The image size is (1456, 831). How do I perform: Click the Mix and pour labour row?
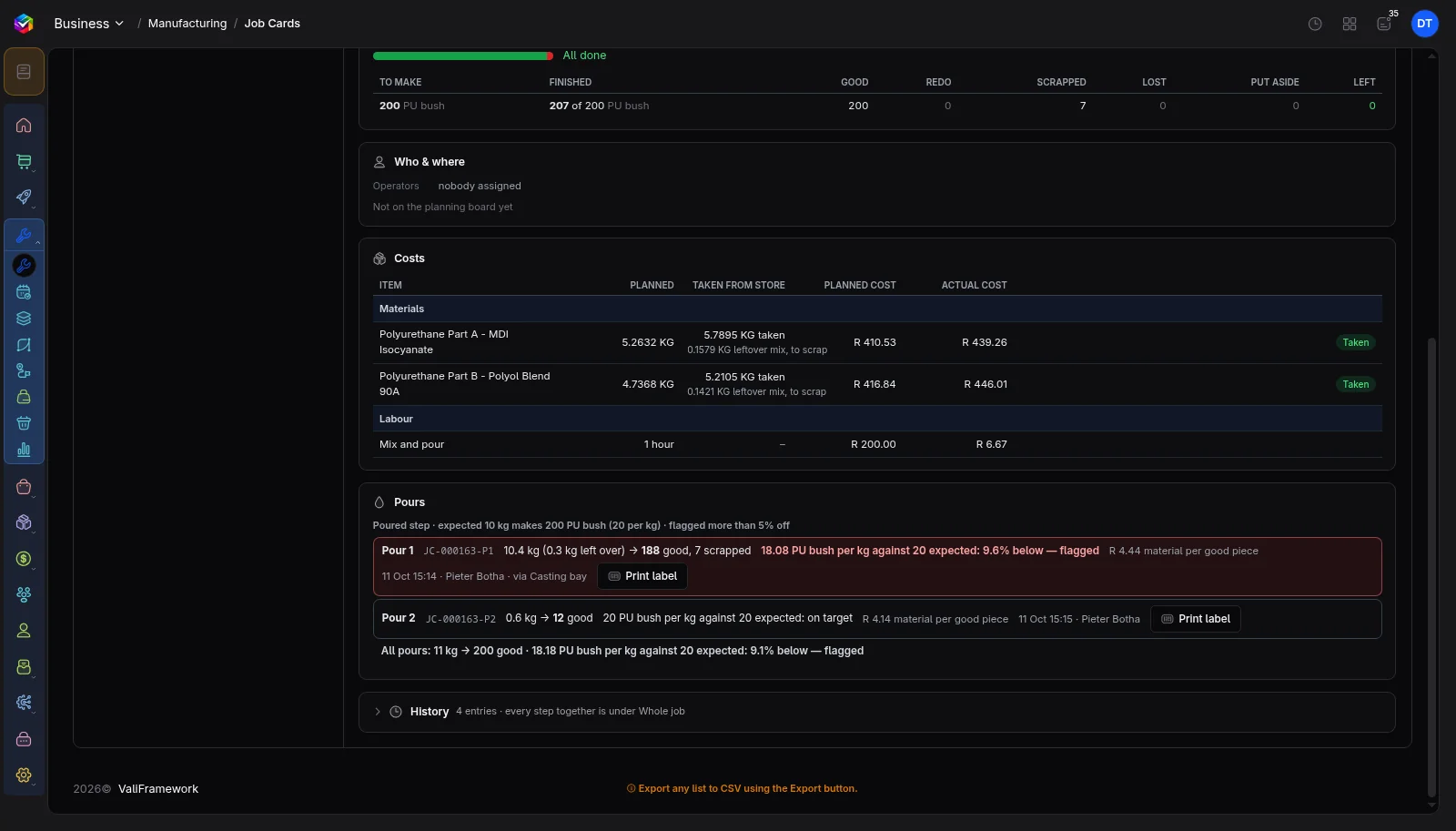click(877, 444)
